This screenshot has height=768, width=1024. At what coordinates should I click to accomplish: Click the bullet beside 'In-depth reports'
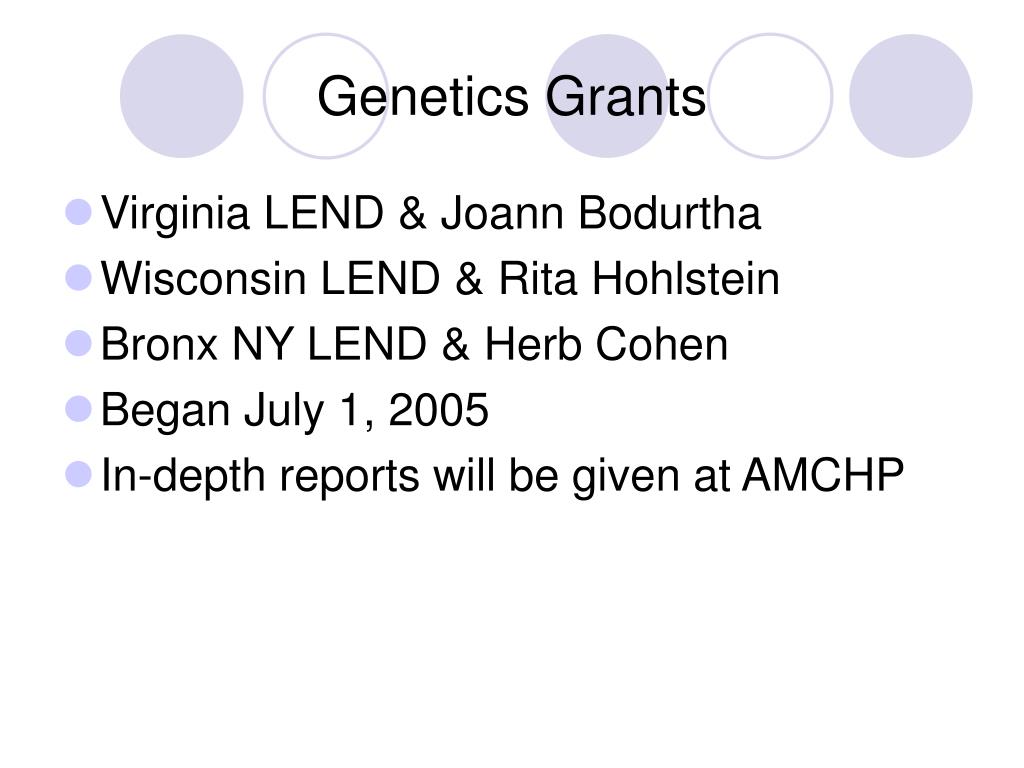pyautogui.click(x=78, y=475)
